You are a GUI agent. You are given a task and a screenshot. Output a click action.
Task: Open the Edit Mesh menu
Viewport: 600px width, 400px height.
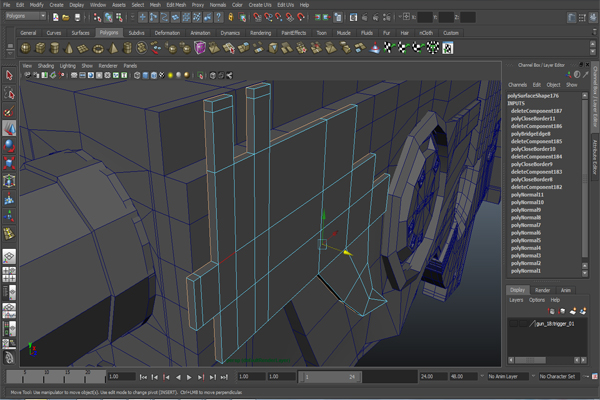(x=176, y=5)
